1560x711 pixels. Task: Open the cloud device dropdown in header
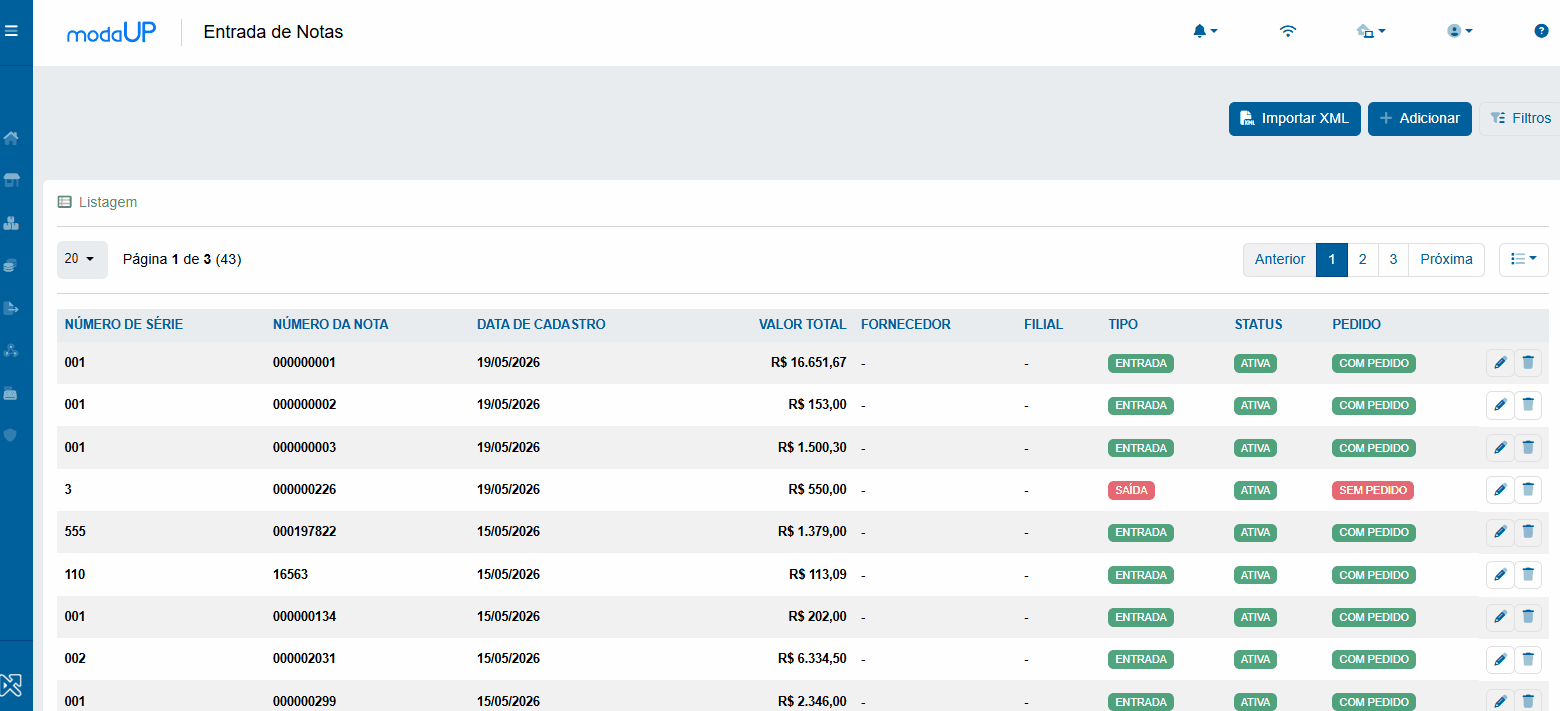pos(1371,31)
